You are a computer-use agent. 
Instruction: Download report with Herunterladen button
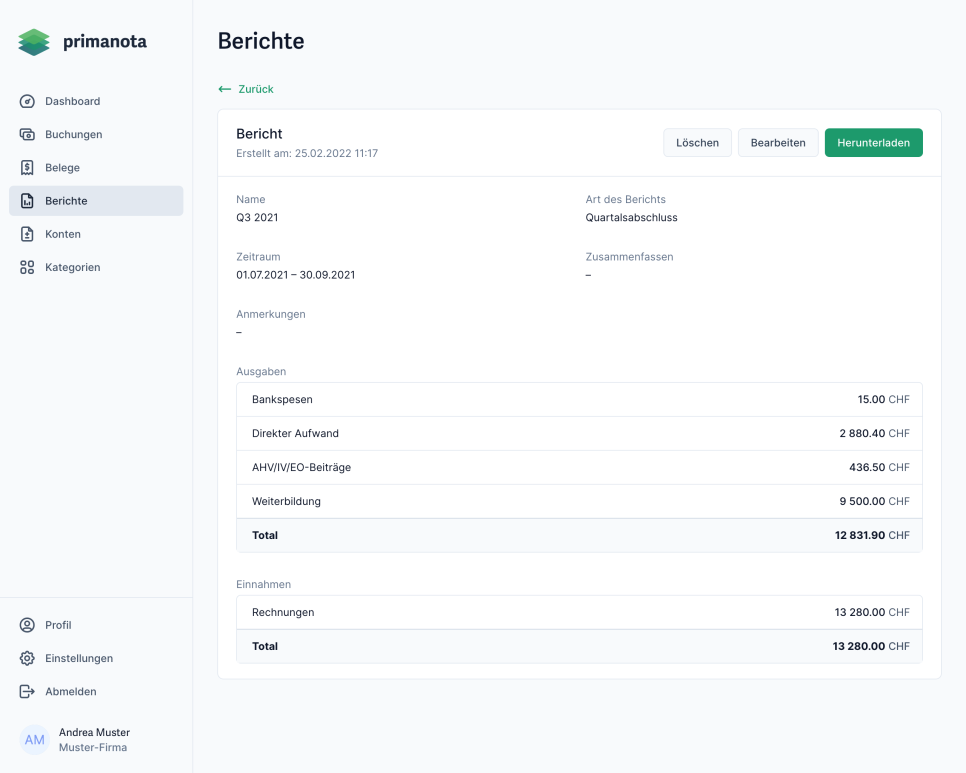[873, 143]
